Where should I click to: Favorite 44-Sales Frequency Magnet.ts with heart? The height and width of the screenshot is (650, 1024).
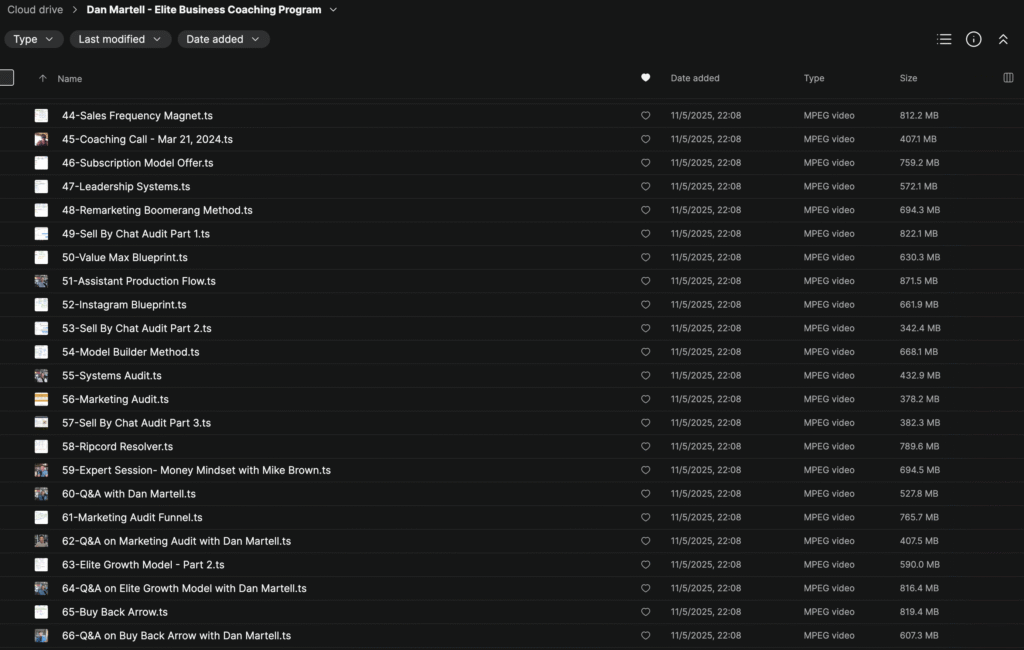[645, 116]
